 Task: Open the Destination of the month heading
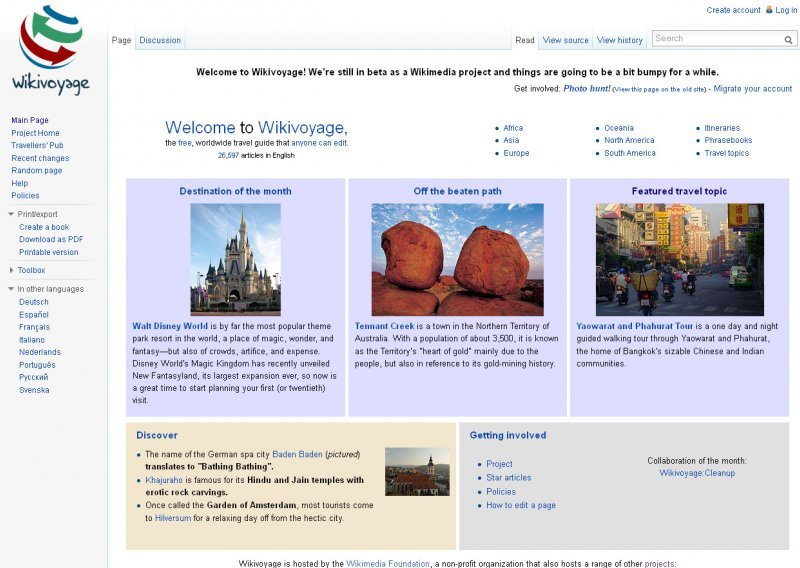(235, 191)
